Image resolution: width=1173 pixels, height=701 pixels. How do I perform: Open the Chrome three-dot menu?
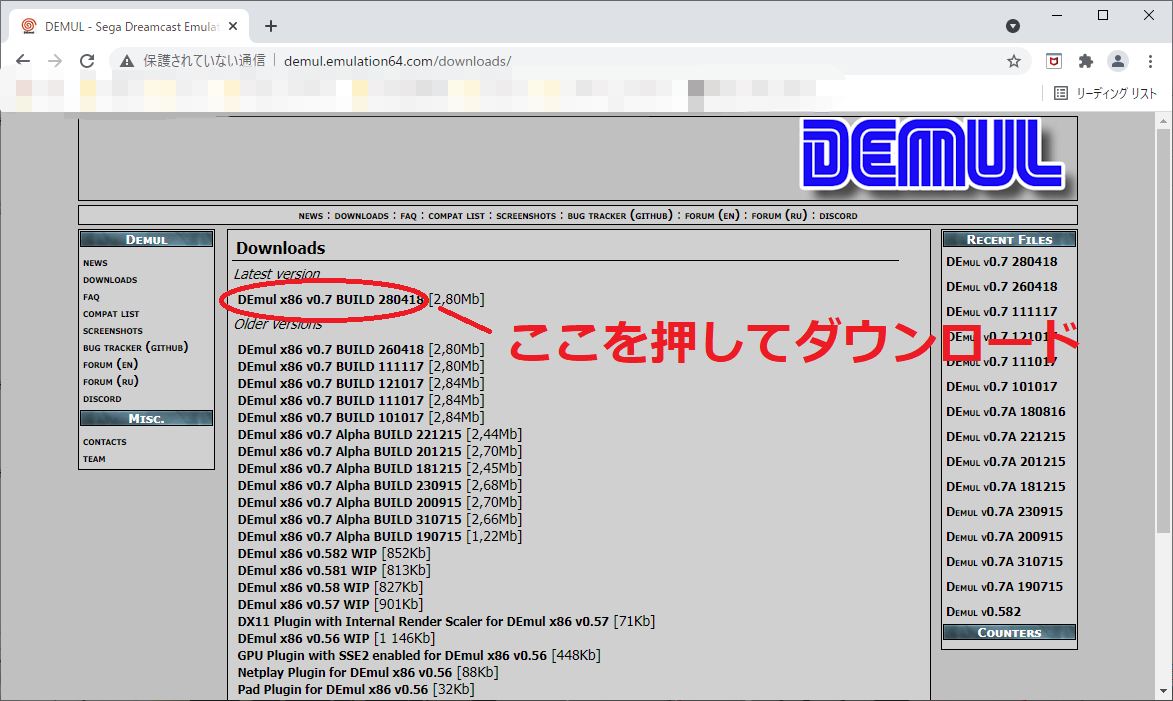[x=1151, y=61]
